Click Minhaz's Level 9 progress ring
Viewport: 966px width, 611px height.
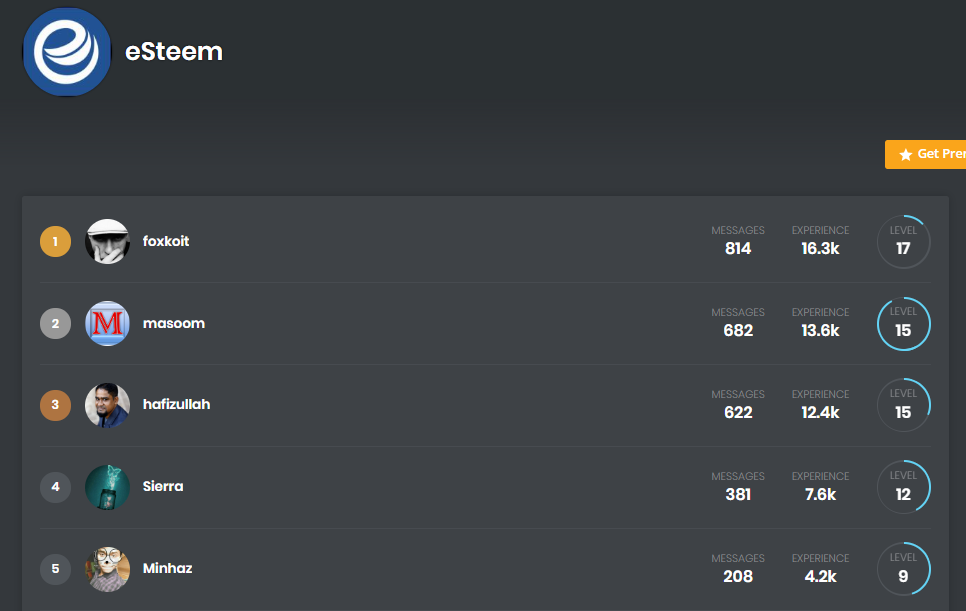click(x=903, y=569)
